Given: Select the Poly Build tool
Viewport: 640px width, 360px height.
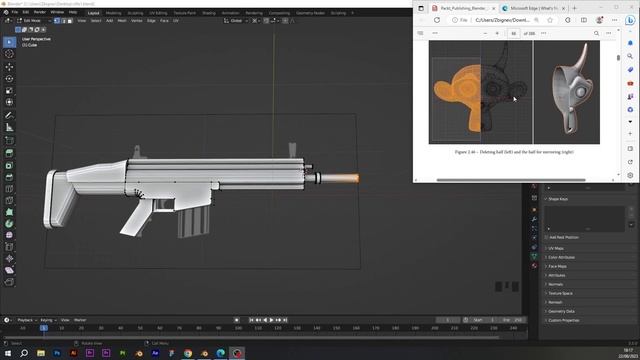Looking at the screenshot, I should [9, 212].
